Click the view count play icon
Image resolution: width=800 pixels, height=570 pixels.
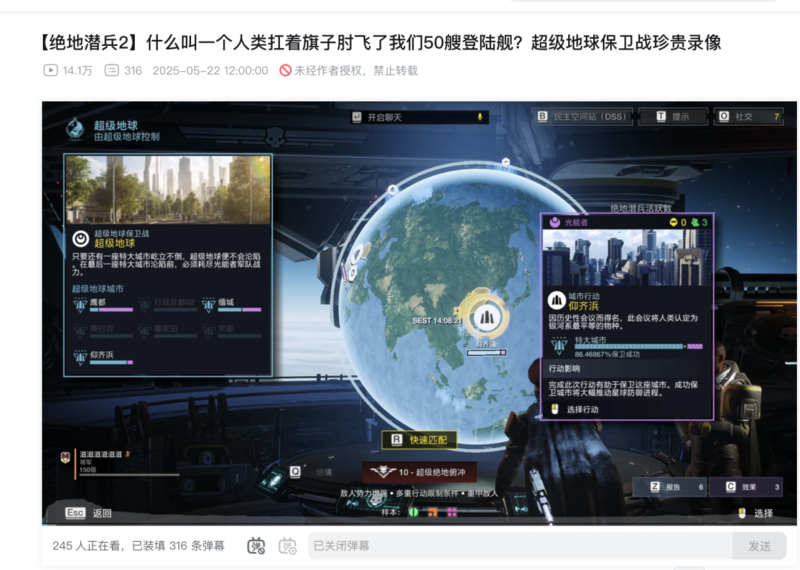click(x=51, y=70)
